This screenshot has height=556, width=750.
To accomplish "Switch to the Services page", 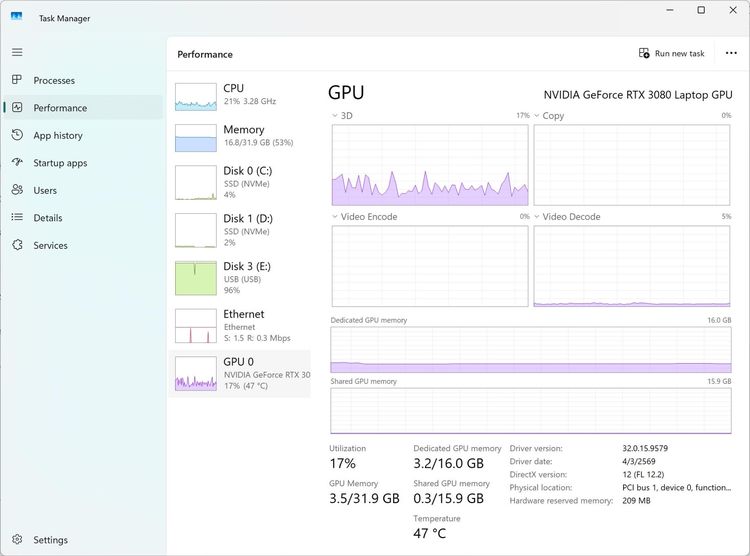I will [50, 245].
